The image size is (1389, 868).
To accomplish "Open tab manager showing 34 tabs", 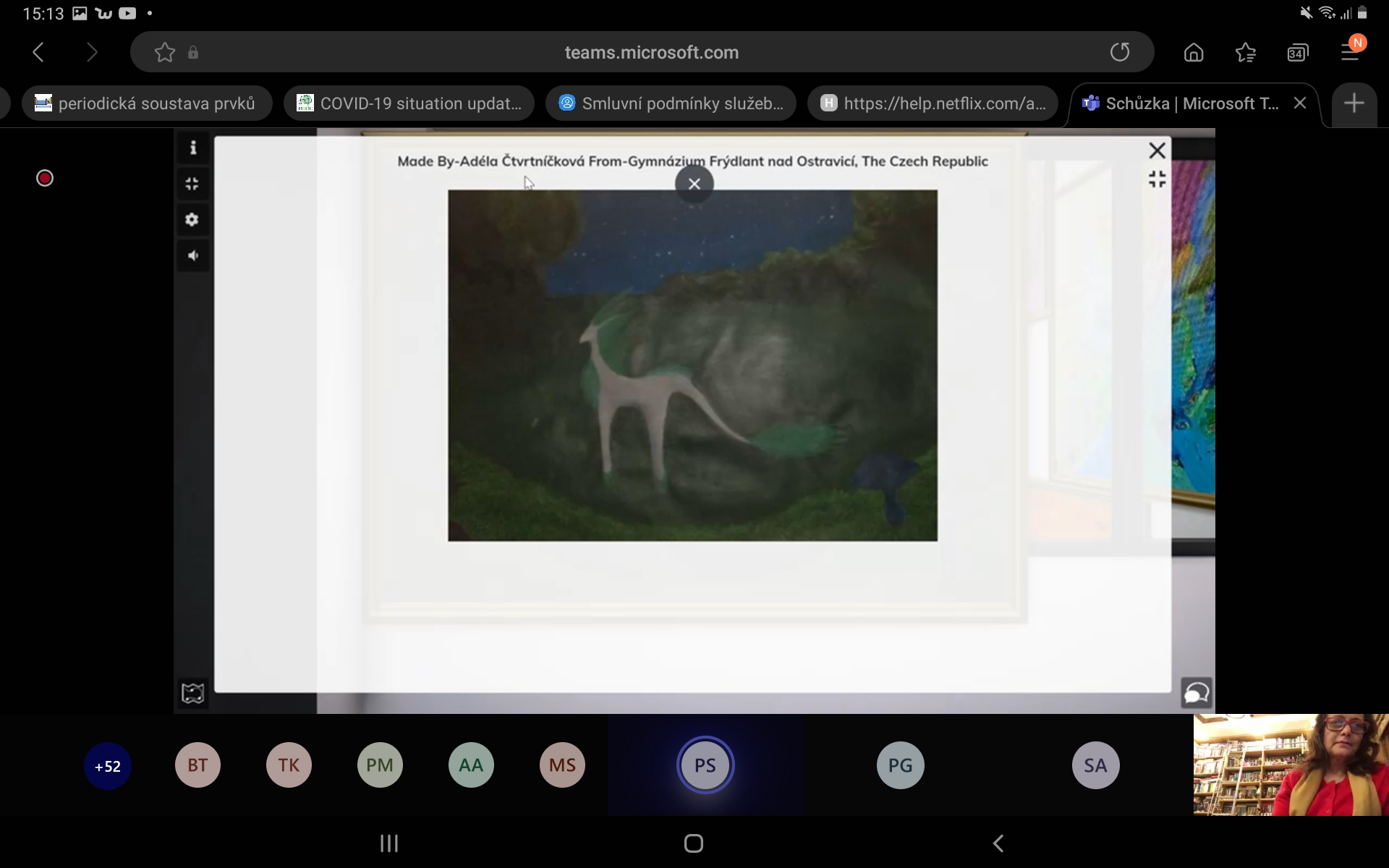I will tap(1298, 52).
